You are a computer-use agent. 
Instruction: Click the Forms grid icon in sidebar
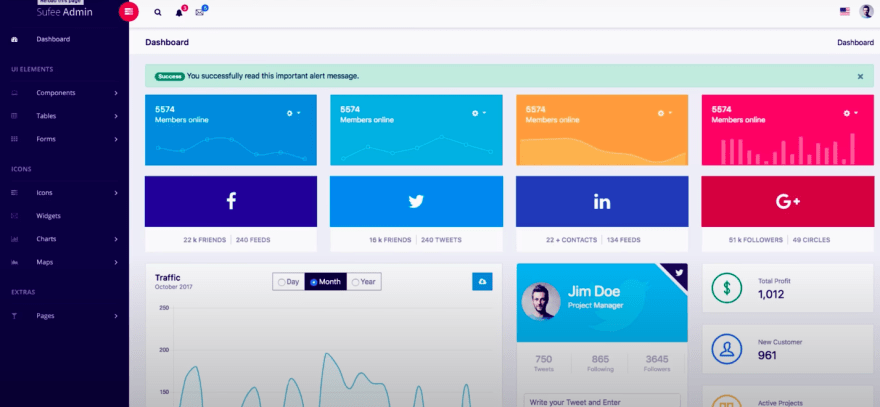[x=15, y=139]
